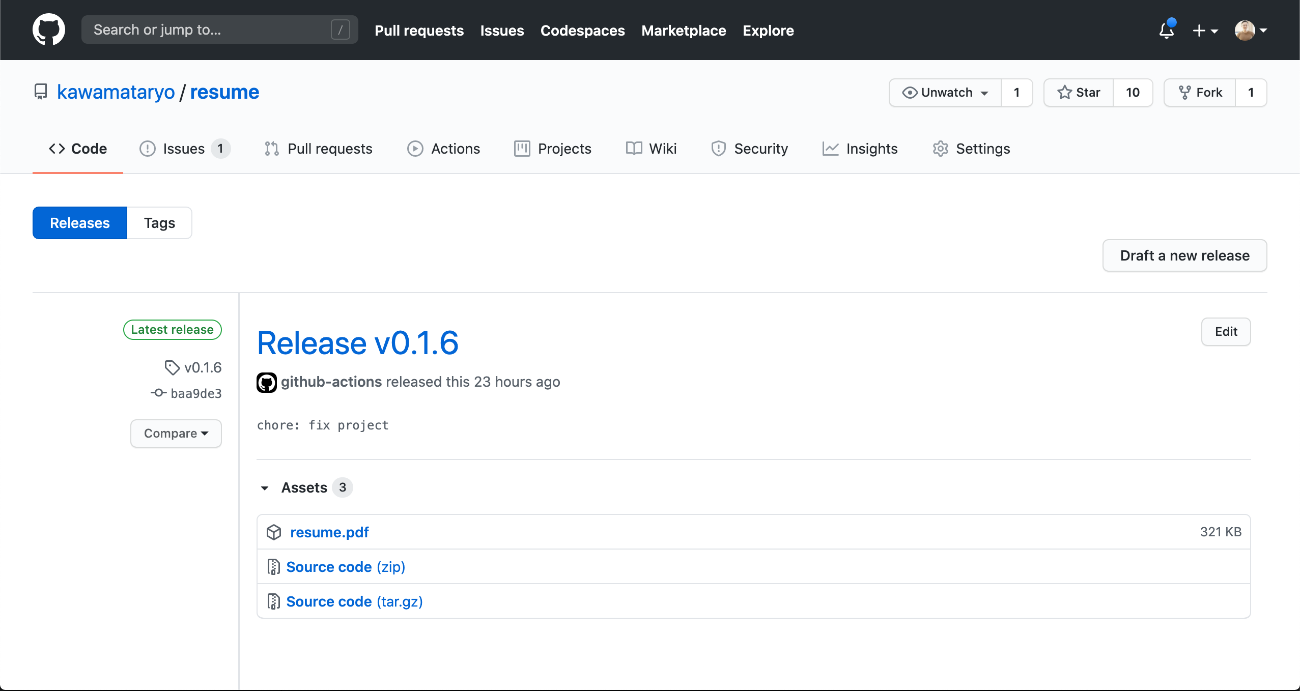Switch to the Actions tab
Viewport: 1300px width, 691px height.
tap(444, 148)
